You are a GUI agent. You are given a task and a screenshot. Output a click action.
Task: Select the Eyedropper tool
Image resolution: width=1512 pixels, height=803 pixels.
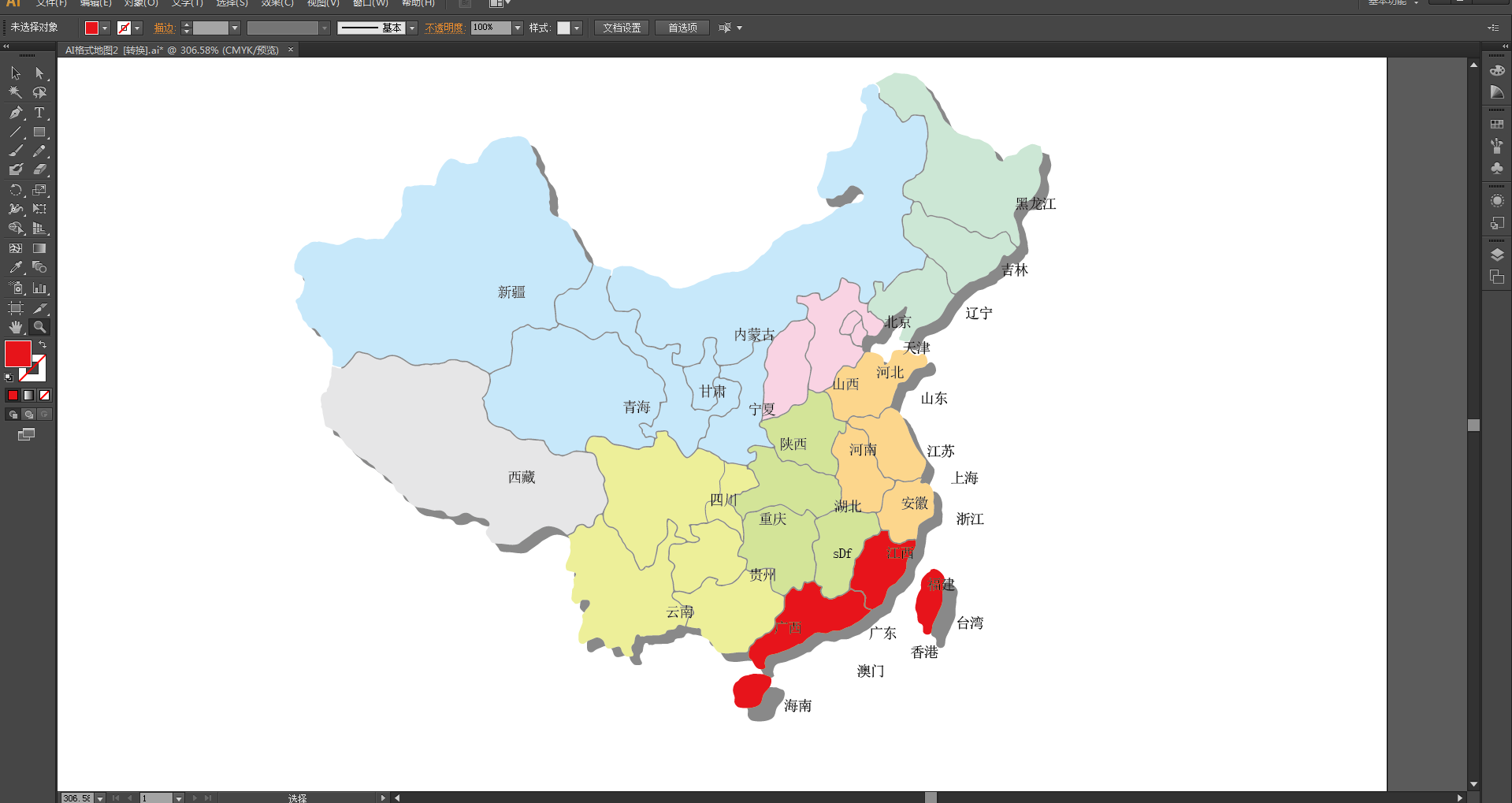16,267
